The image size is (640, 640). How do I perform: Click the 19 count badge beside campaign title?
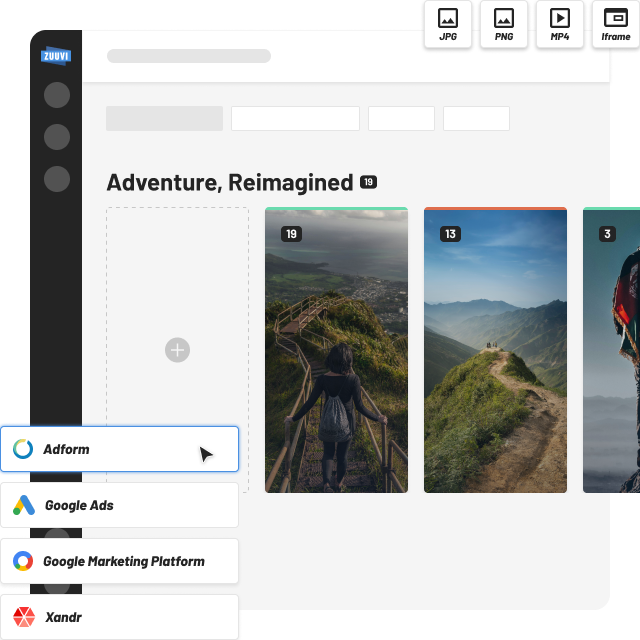tap(369, 182)
